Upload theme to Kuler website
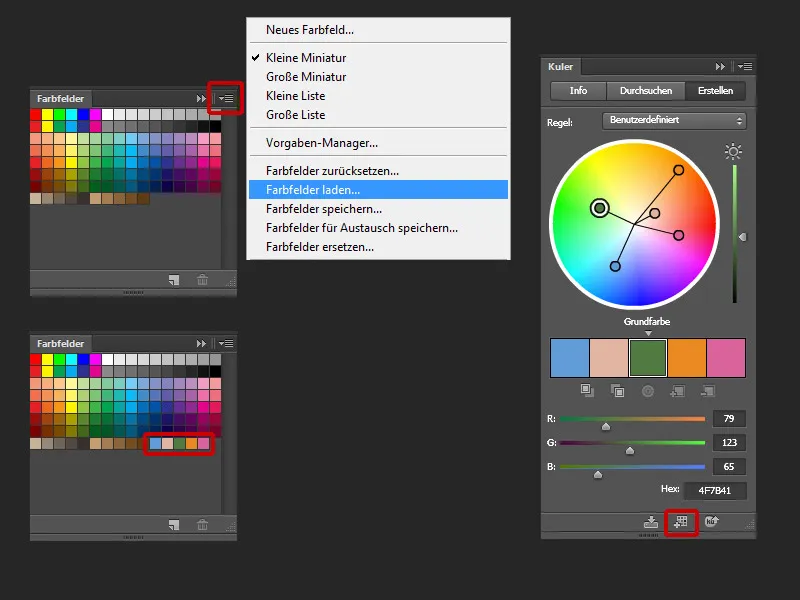The image size is (800, 600). [x=712, y=521]
